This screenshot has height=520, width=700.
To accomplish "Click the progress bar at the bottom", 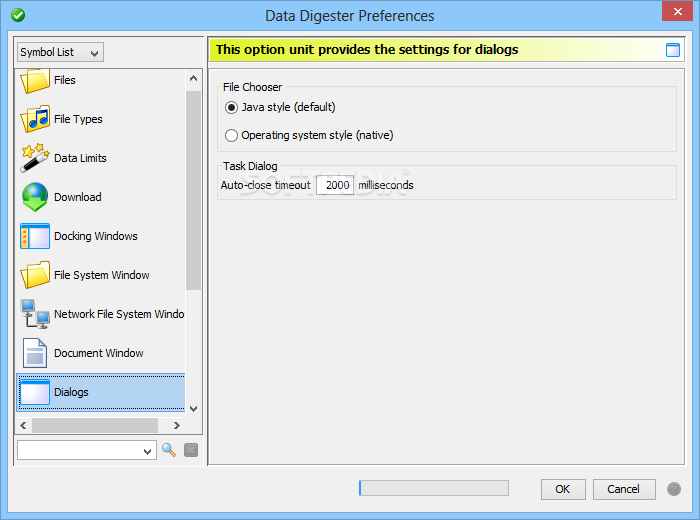I will tap(433, 488).
